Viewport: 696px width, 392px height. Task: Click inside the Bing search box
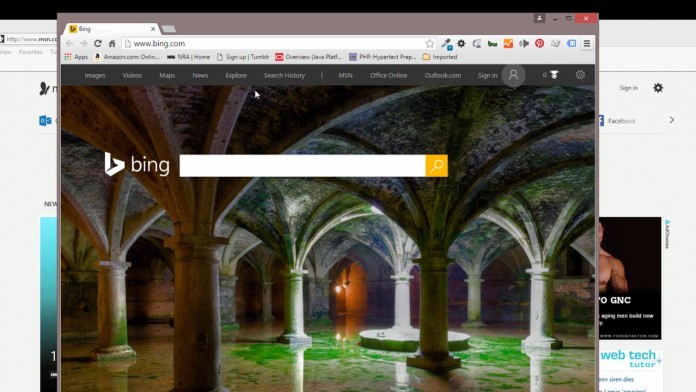click(302, 166)
